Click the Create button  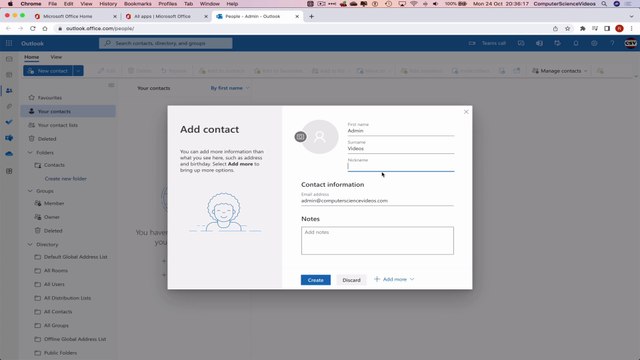316,280
